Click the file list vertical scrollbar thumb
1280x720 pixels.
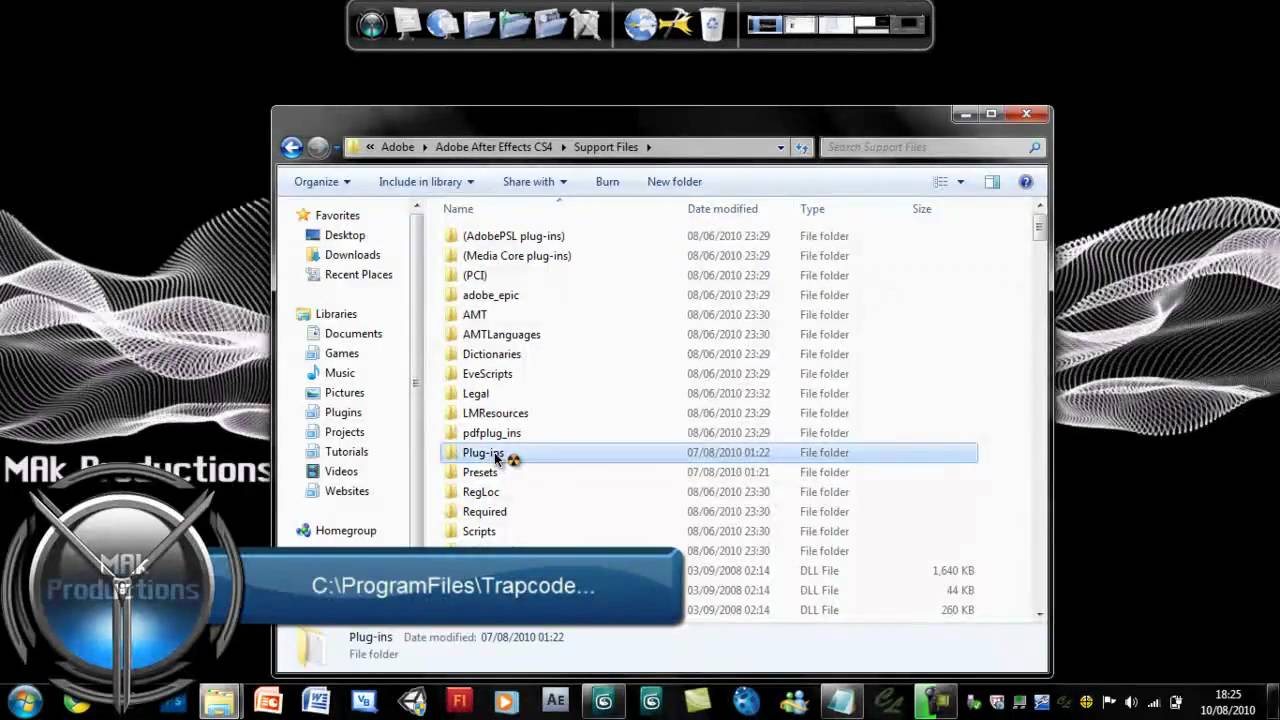point(1040,226)
